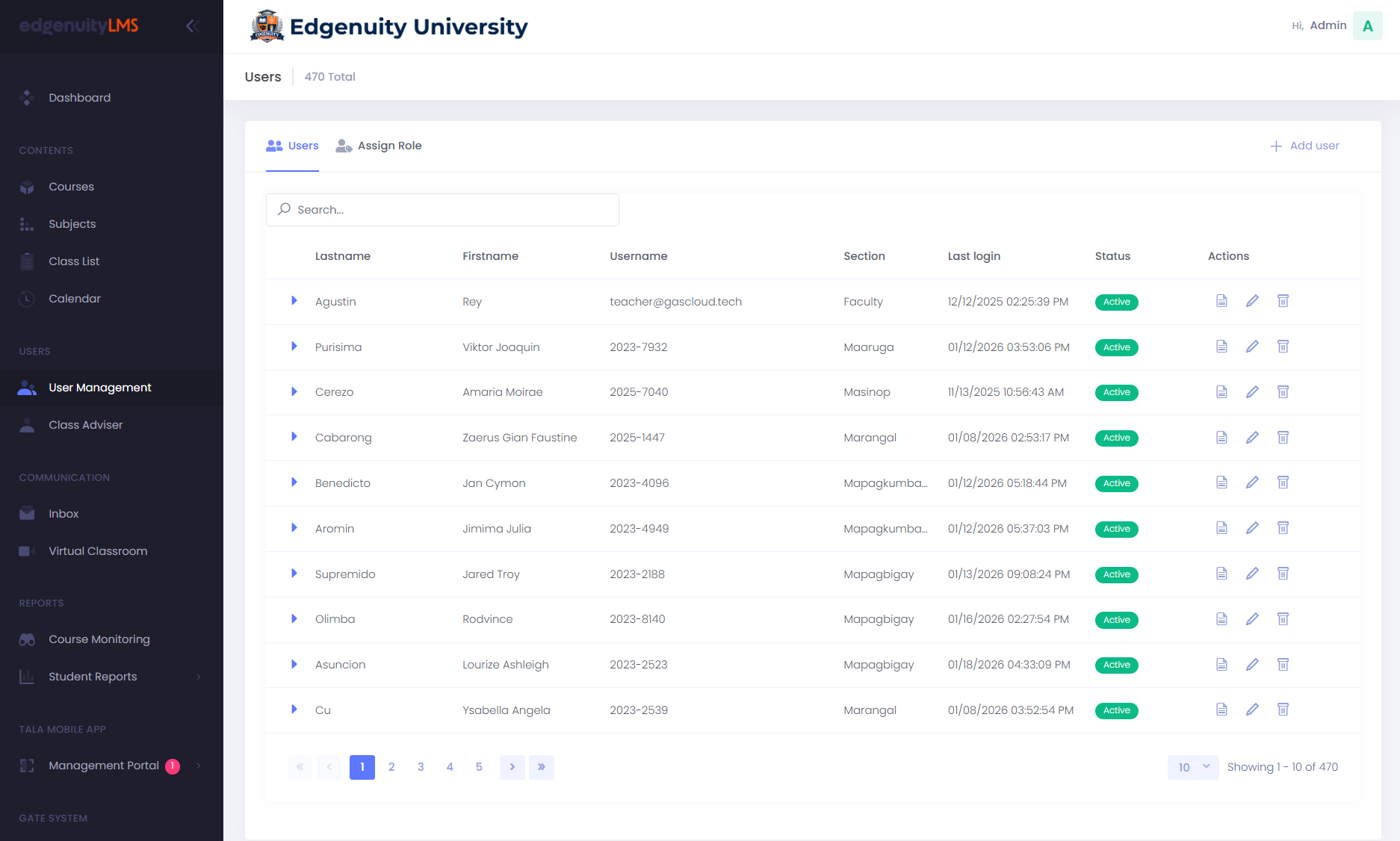The image size is (1400, 841).
Task: Click the Subjects icon in the sidebar
Action: point(27,223)
